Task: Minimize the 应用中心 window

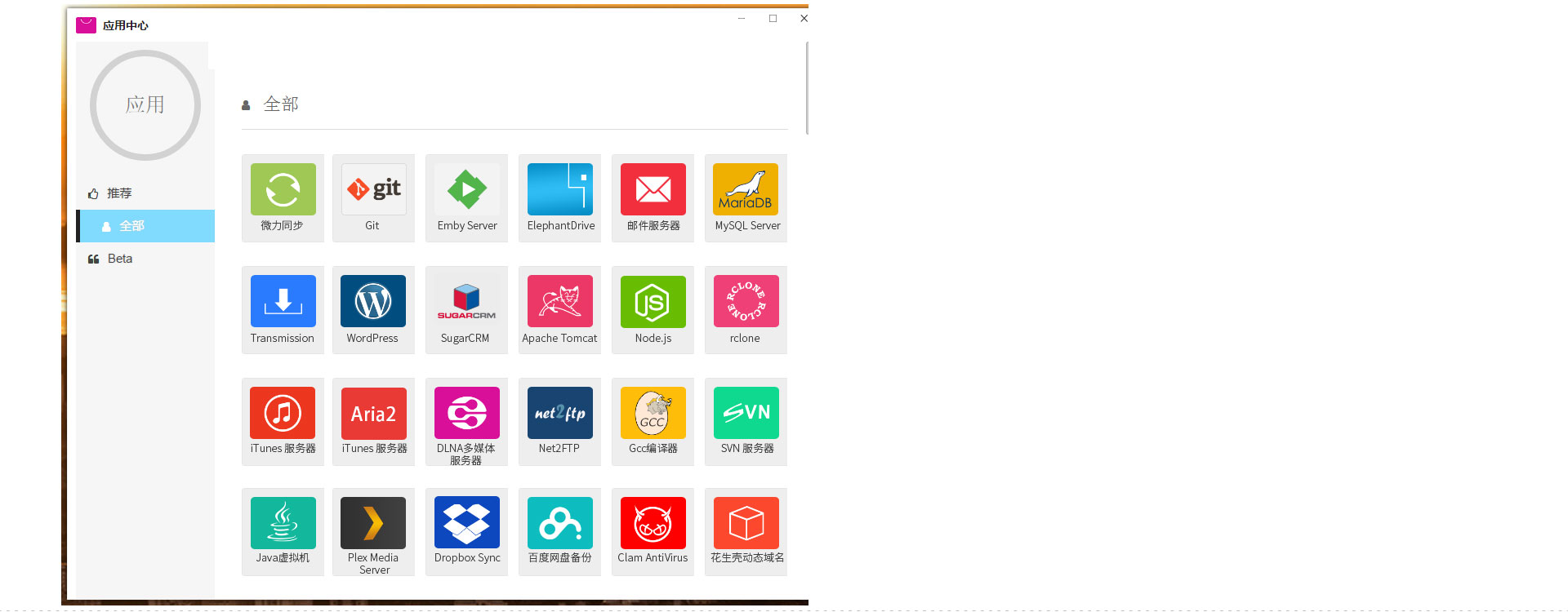Action: (x=742, y=18)
